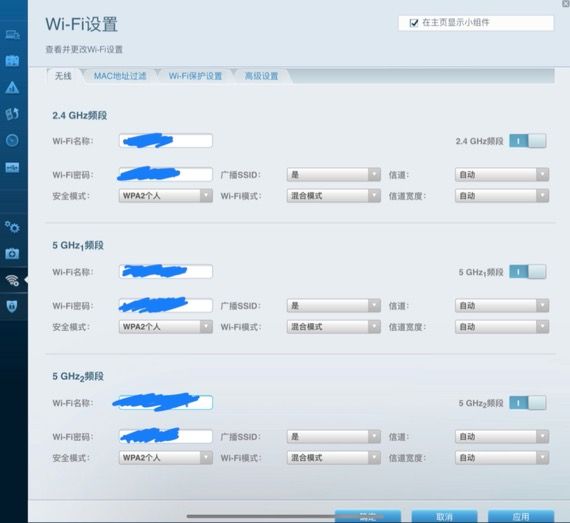Uncheck 在主页显示小组件 checkbox
570x523 pixels.
tap(414, 23)
